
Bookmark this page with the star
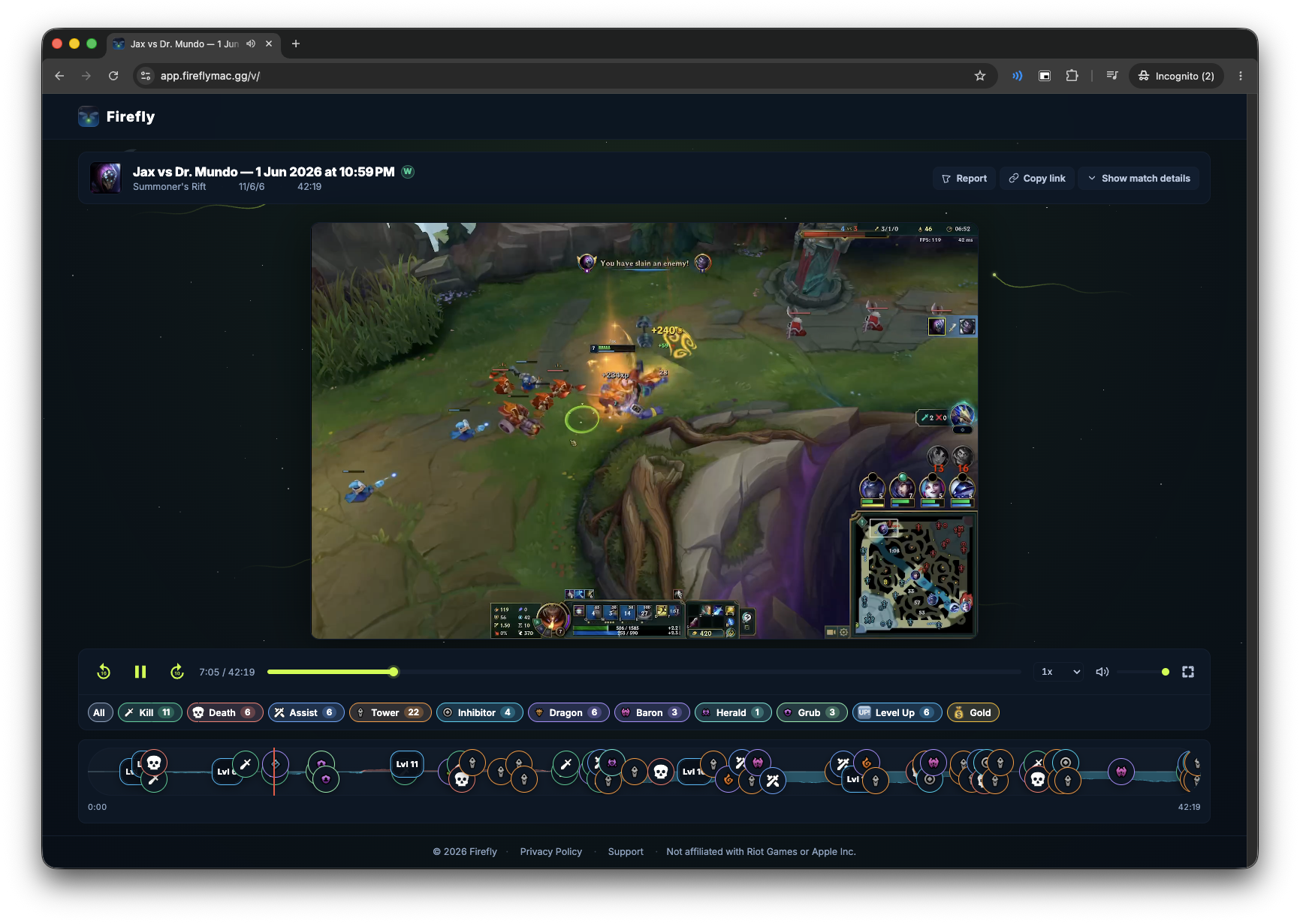click(x=980, y=76)
